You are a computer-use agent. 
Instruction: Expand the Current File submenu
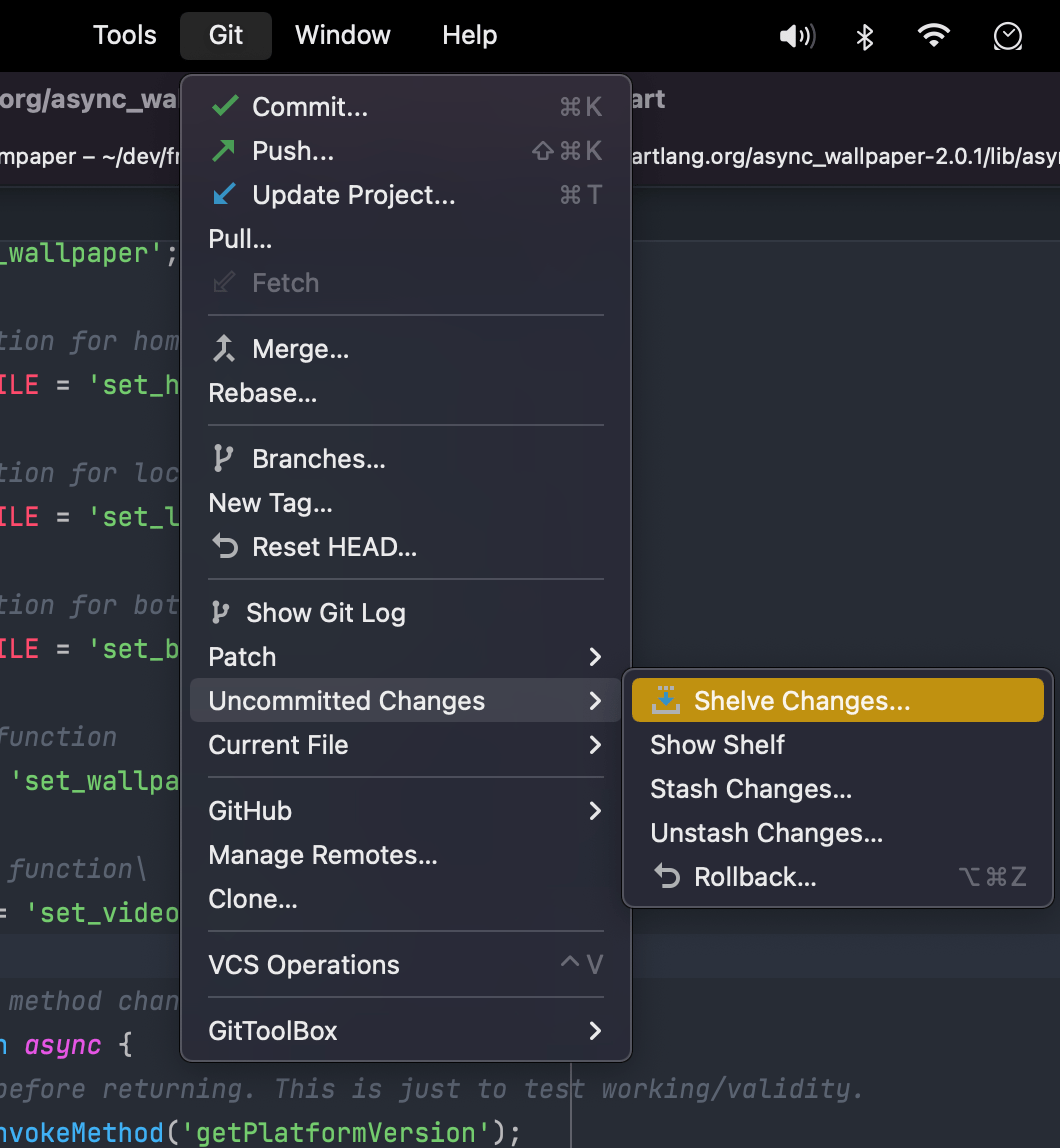(595, 745)
